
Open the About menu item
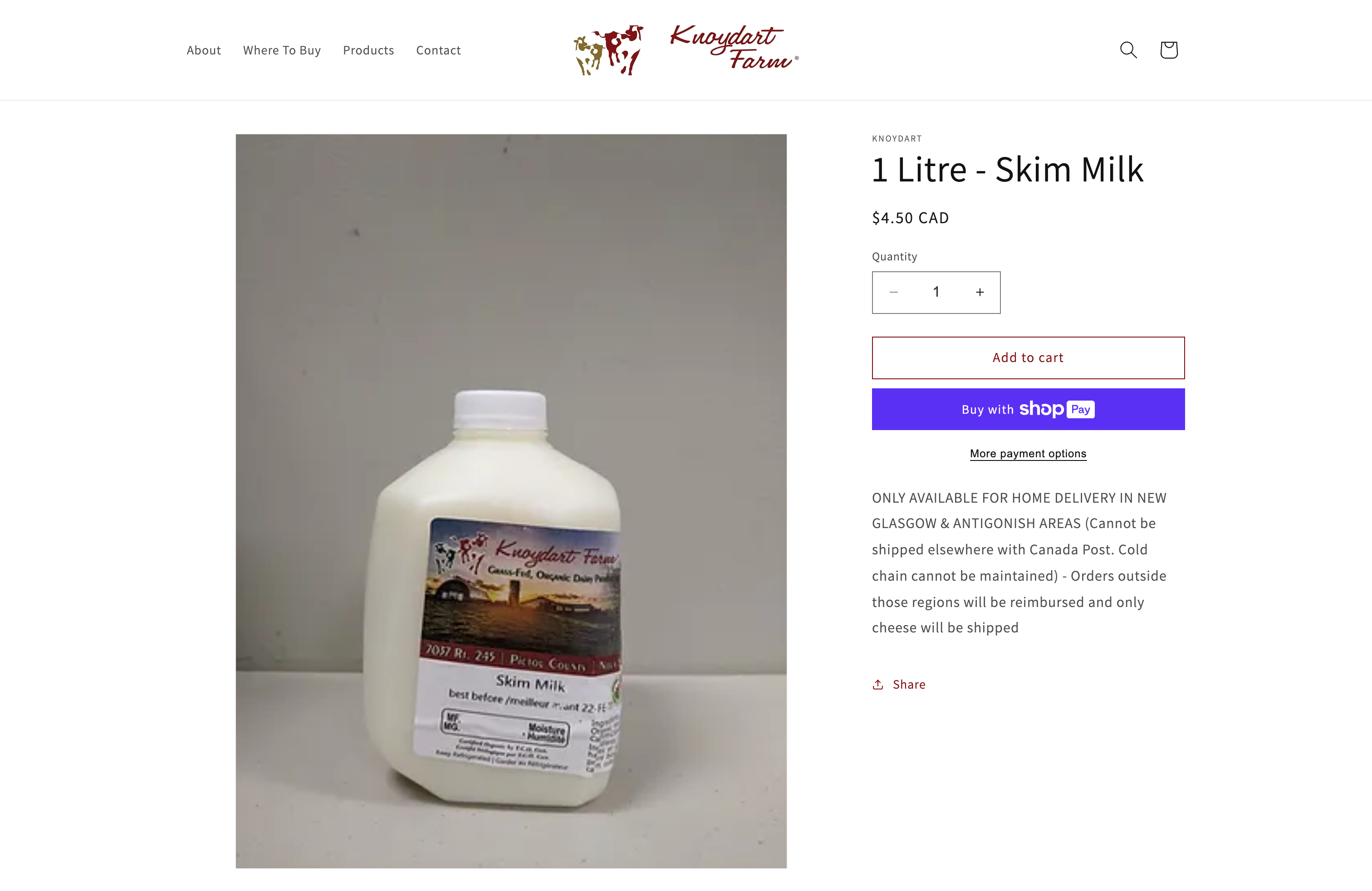(204, 50)
